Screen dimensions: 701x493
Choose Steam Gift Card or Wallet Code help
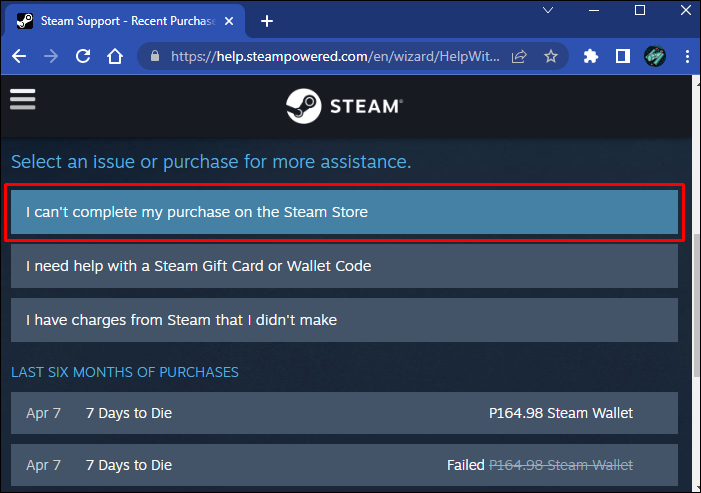(x=345, y=266)
